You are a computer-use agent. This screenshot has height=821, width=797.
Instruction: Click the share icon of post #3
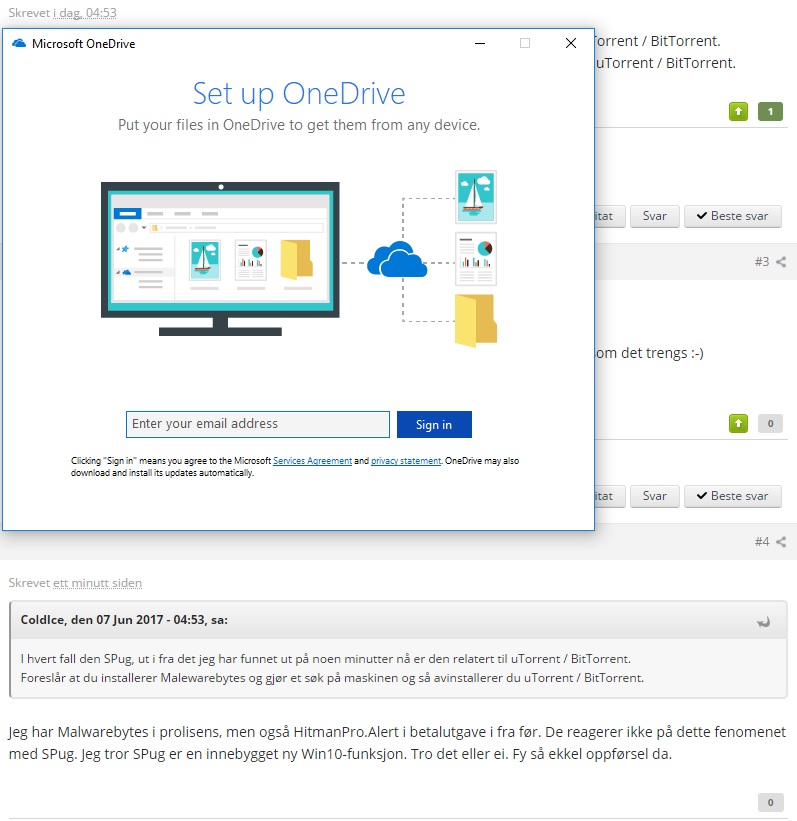pos(781,262)
